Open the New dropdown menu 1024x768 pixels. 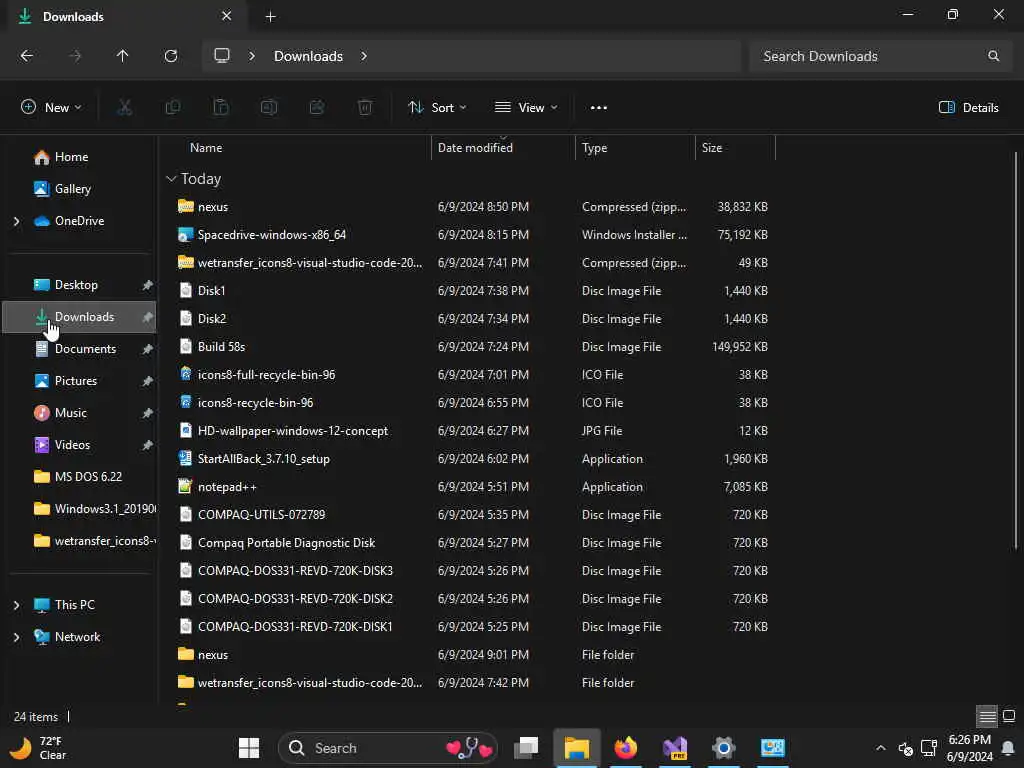click(x=51, y=108)
